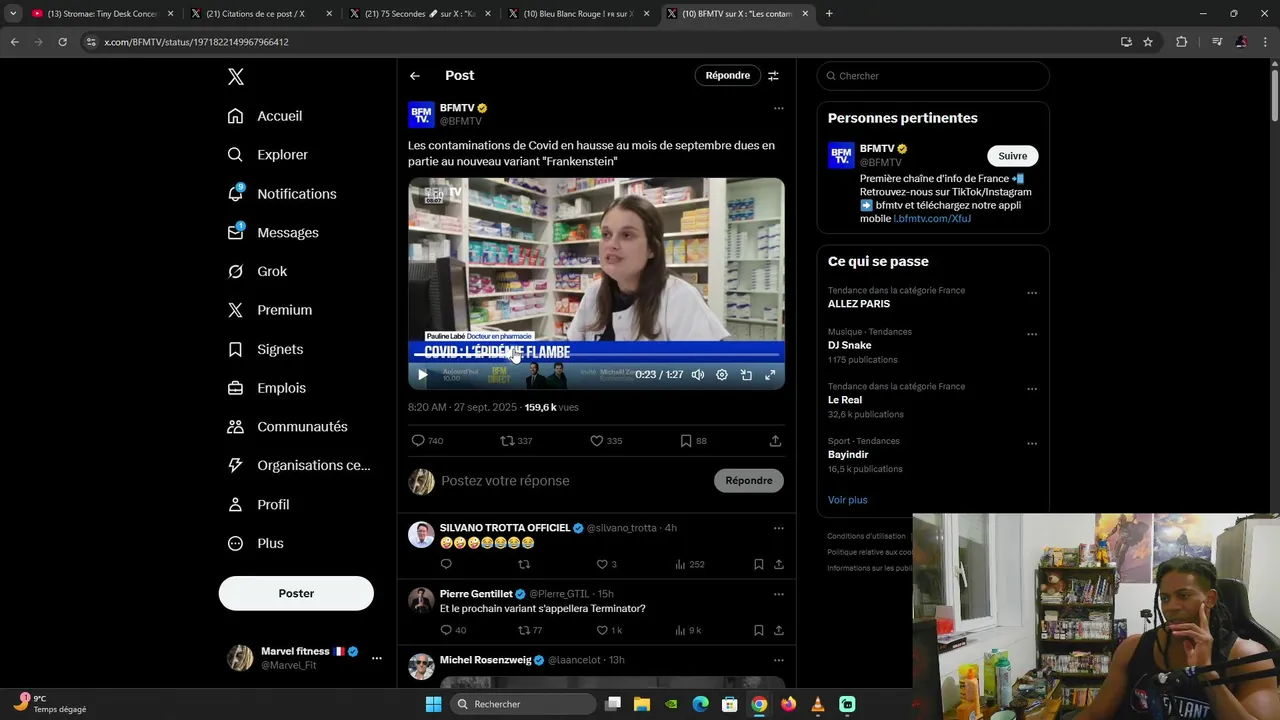Screen dimensions: 1280x720
Task: Open Signets bookmarks page
Action: (265, 349)
